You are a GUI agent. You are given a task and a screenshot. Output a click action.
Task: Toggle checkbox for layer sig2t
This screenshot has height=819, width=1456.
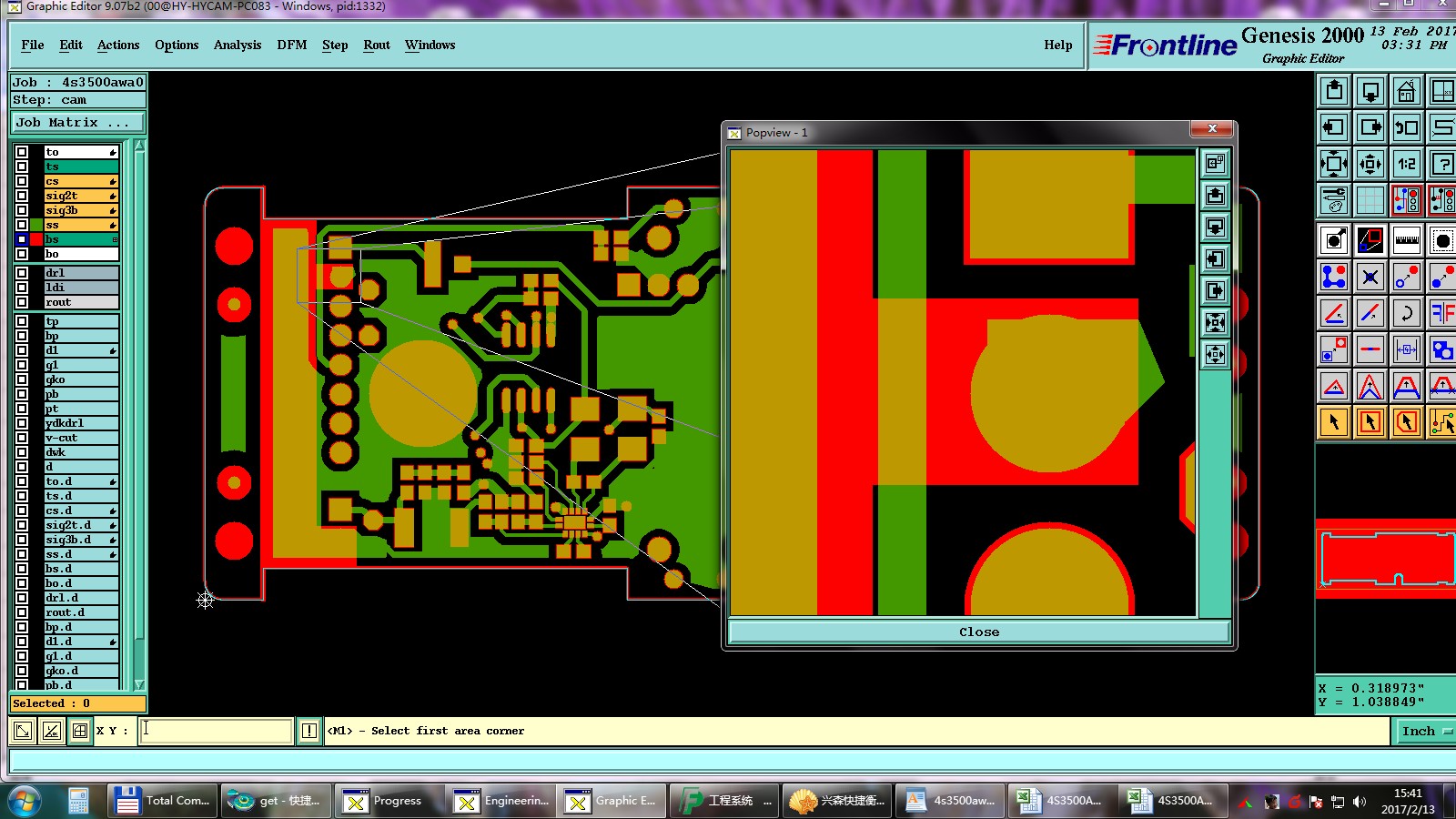(22, 196)
